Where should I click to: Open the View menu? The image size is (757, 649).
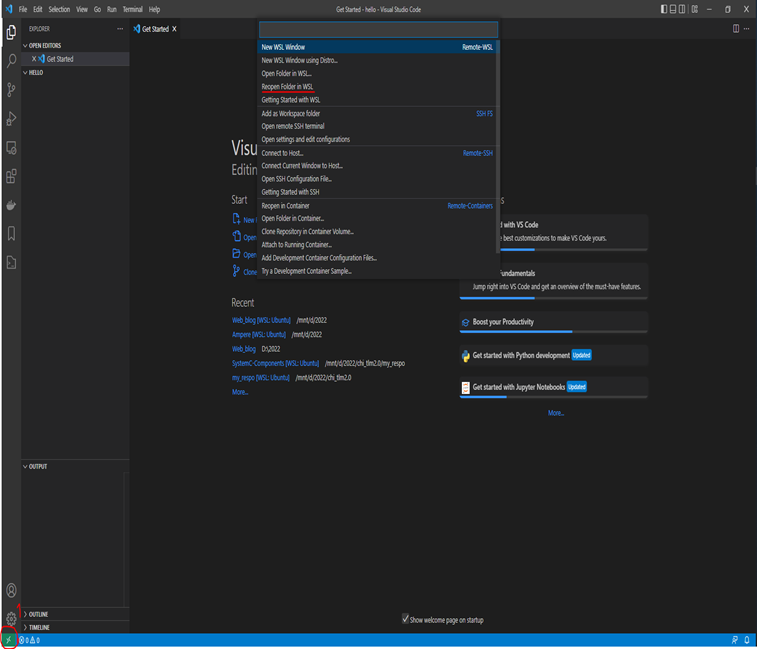pyautogui.click(x=82, y=9)
